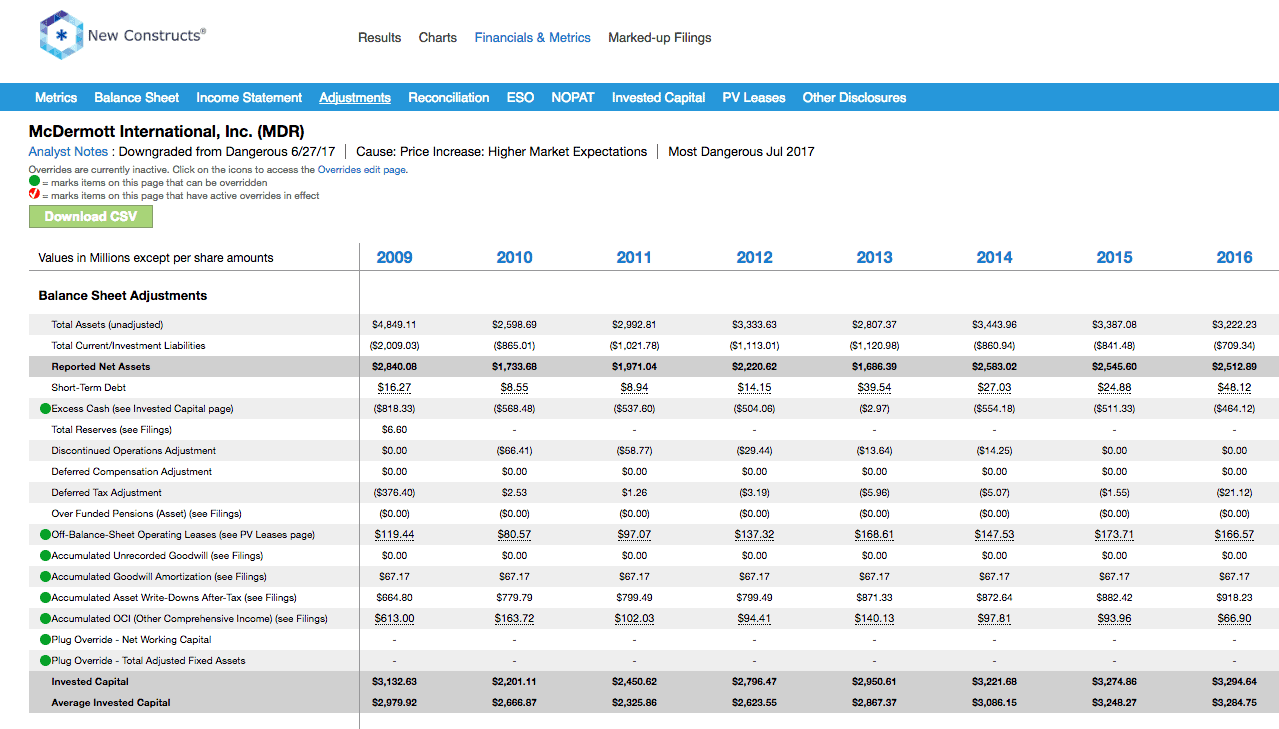The image size is (1279, 729).
Task: Click 2015 Operating Leases value $173.71
Action: coord(1114,534)
